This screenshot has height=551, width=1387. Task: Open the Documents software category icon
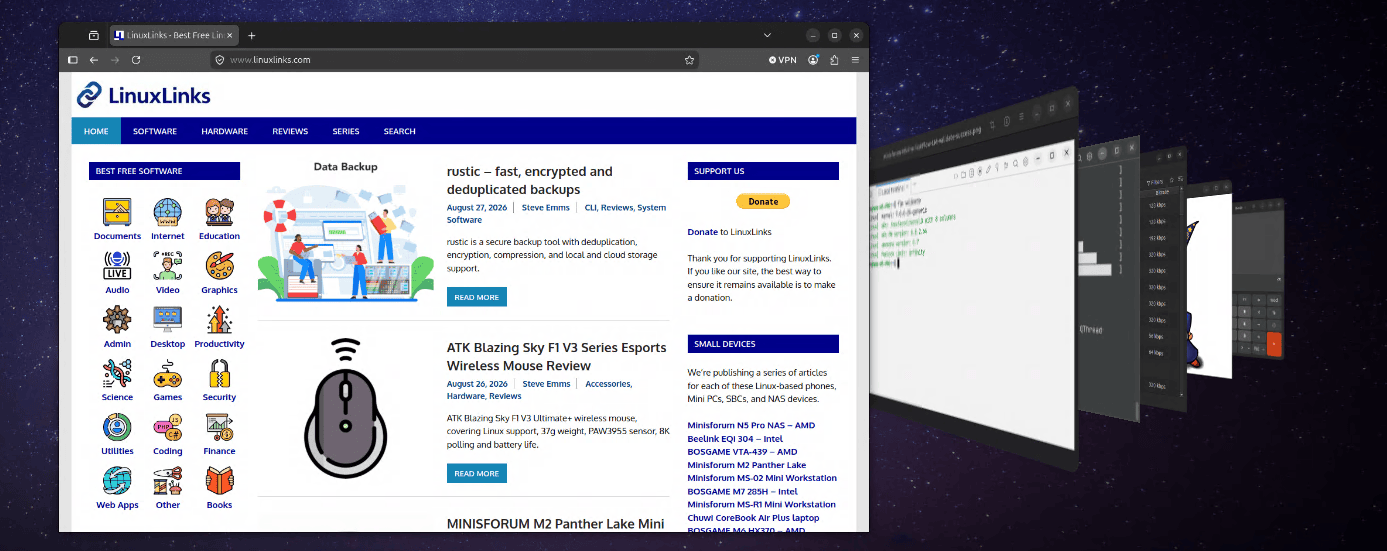tap(117, 212)
